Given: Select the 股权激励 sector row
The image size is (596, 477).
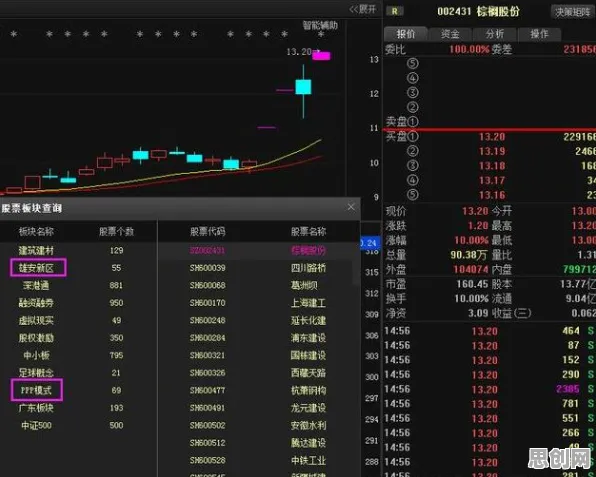Looking at the screenshot, I should [78, 338].
